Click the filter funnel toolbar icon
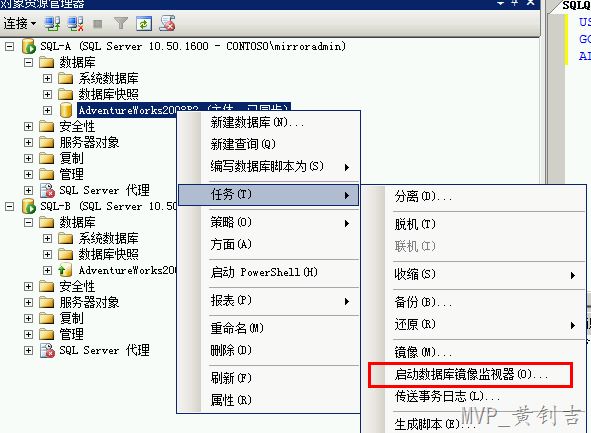The width and height of the screenshot is (591, 433). pyautogui.click(x=121, y=24)
